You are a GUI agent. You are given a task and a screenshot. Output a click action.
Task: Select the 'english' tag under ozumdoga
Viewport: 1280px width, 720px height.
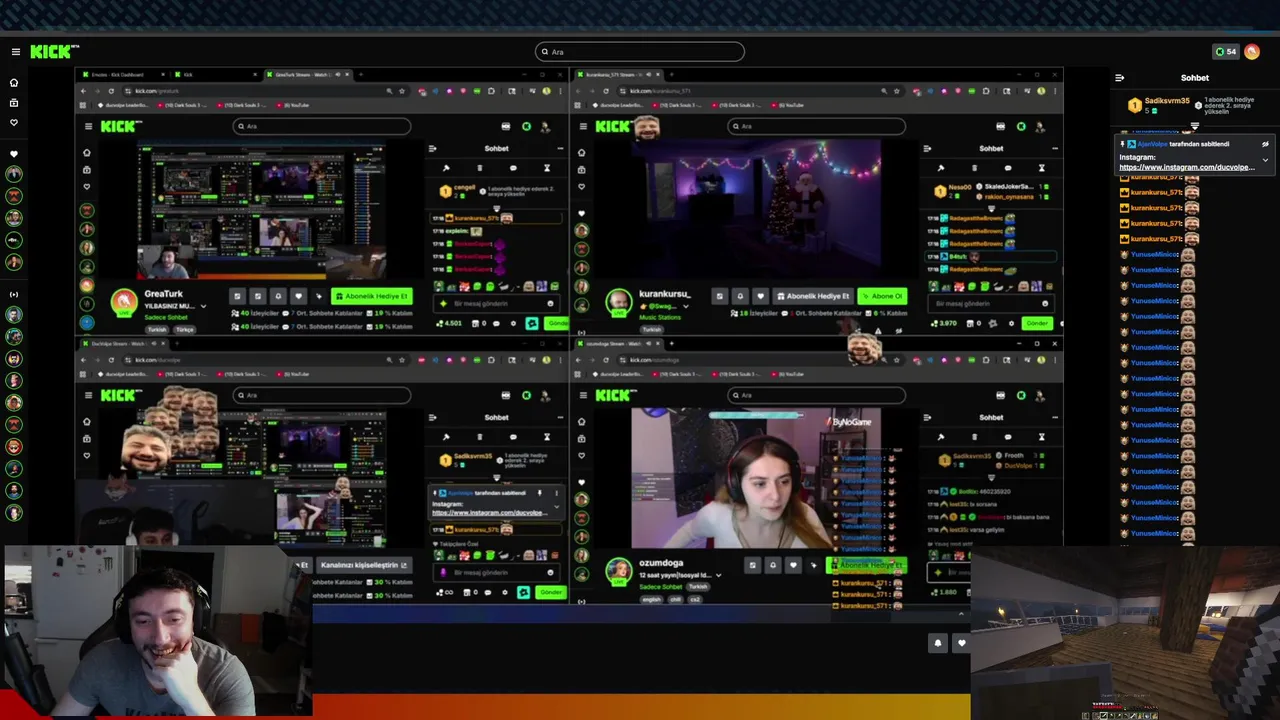[x=652, y=600]
